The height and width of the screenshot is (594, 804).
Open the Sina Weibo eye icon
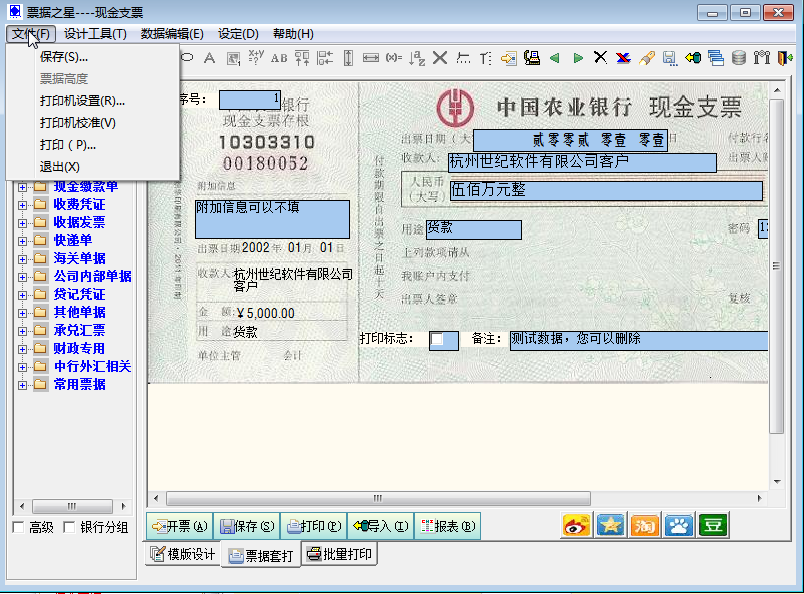click(576, 526)
